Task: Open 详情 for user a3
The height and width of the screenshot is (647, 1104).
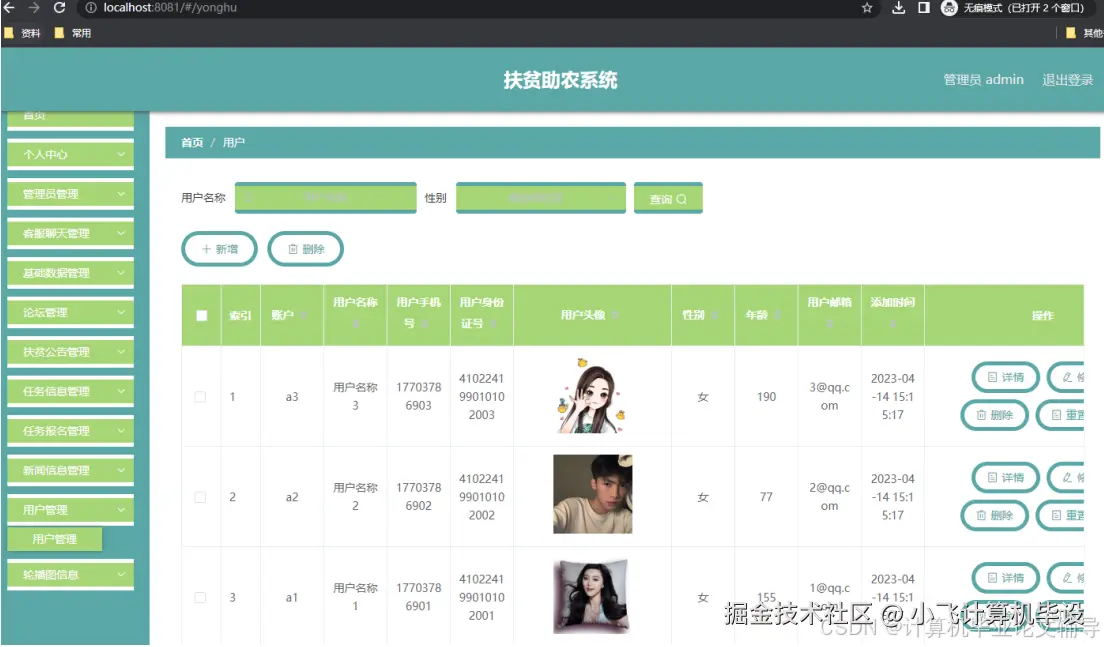Action: 1005,377
